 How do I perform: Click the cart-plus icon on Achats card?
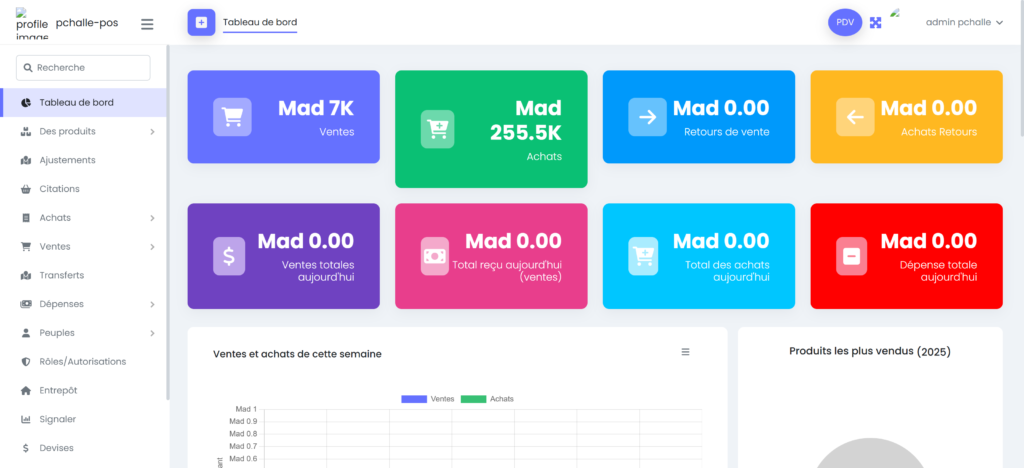click(437, 129)
